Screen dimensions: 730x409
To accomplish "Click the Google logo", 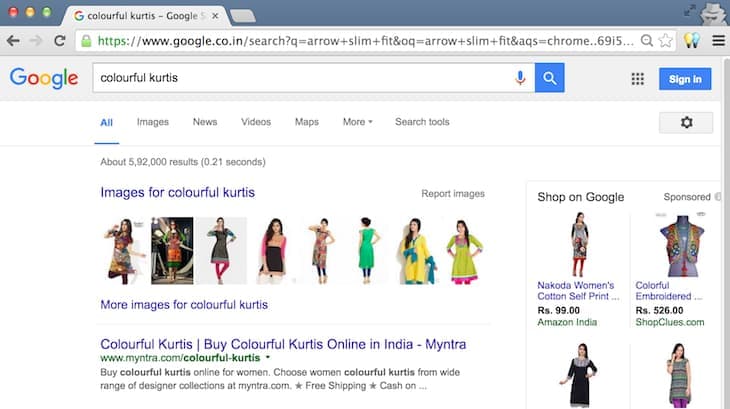I will point(44,78).
